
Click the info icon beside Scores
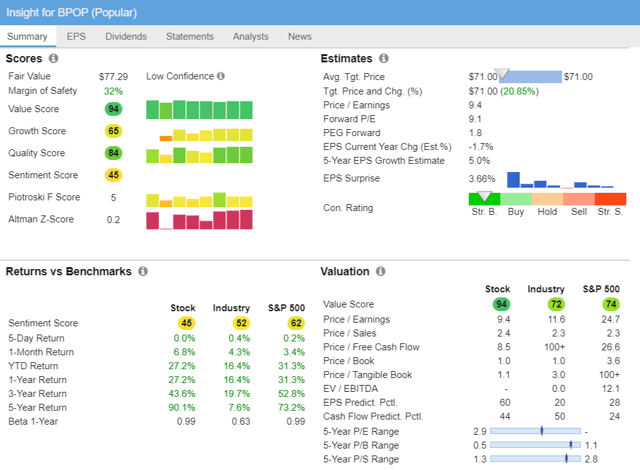tap(53, 58)
